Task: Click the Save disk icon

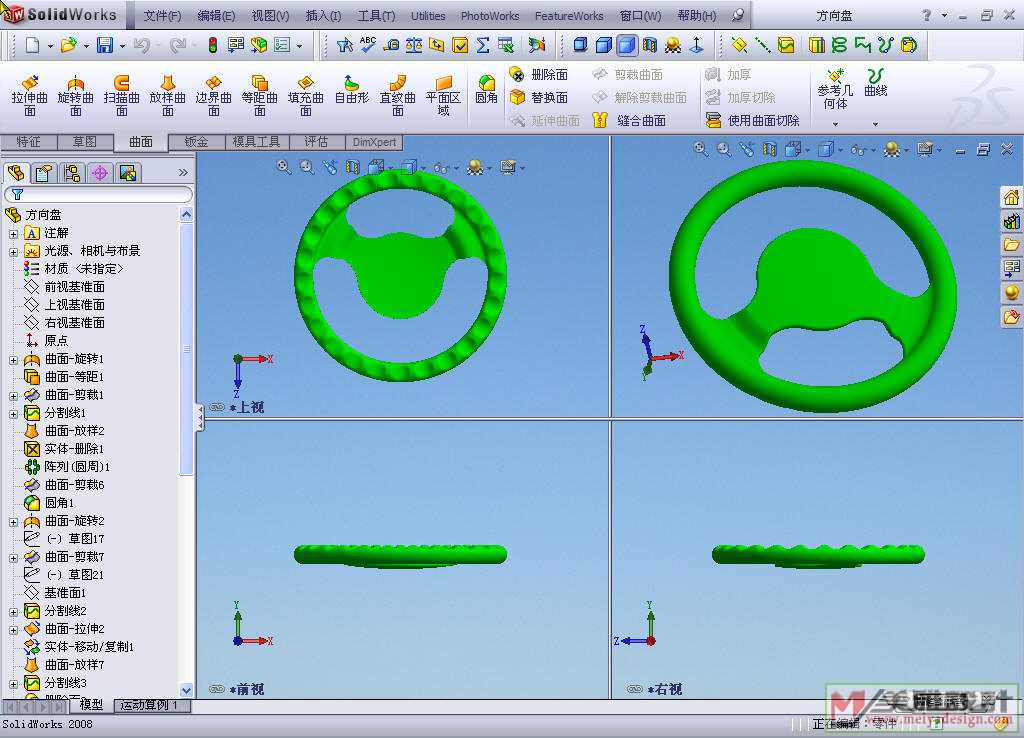Action: pos(104,45)
